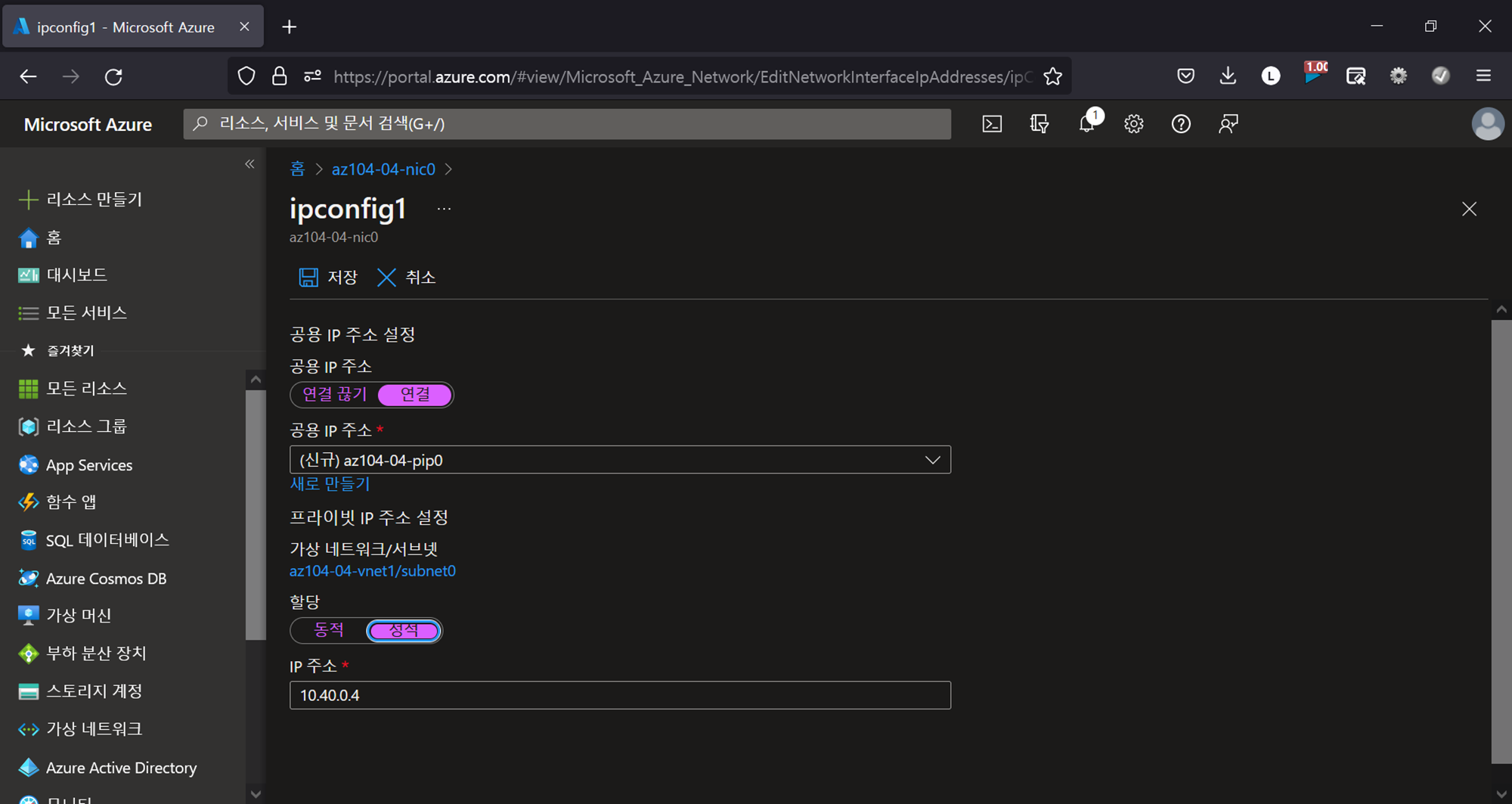Image resolution: width=1512 pixels, height=804 pixels.
Task: Open Azure Active Directory in the sidebar
Action: pyautogui.click(x=107, y=767)
